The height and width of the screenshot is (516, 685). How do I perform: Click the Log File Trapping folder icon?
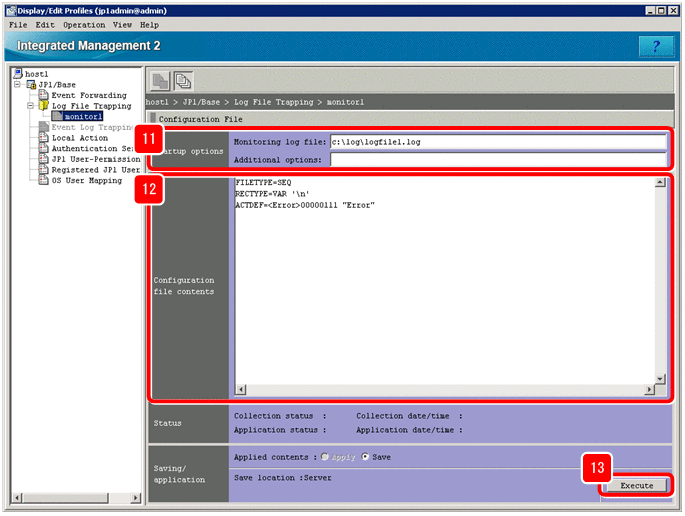point(43,106)
